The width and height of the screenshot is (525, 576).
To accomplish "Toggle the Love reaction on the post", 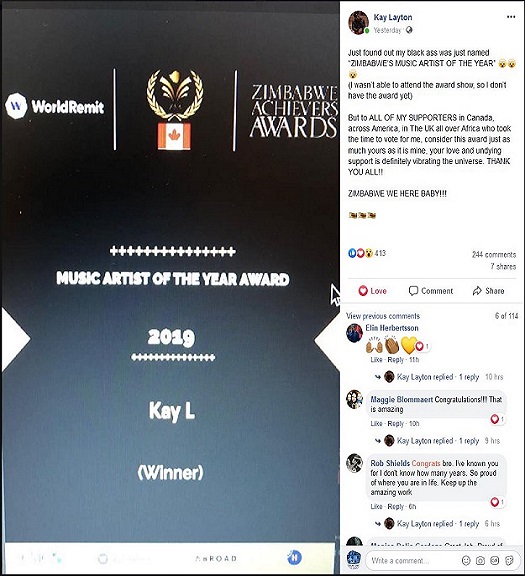I will click(x=372, y=291).
